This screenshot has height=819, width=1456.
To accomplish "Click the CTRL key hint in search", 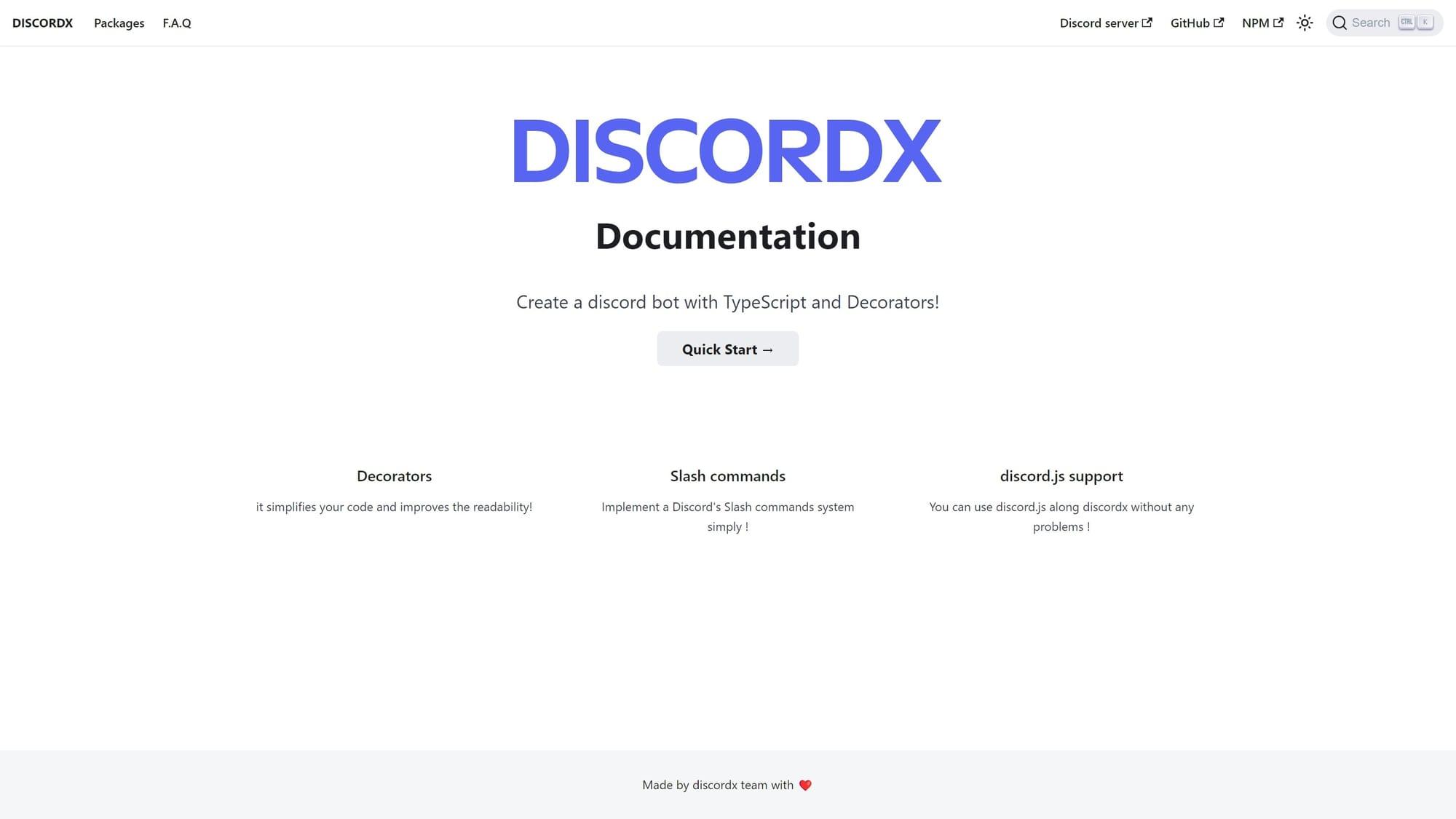I will pos(1406,23).
